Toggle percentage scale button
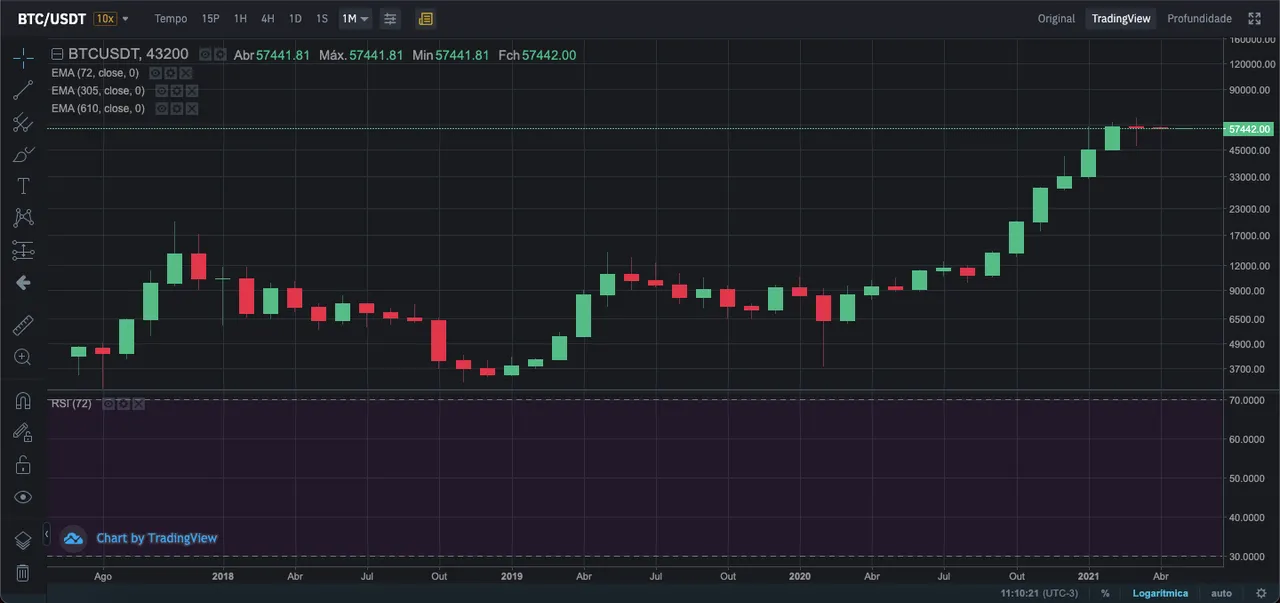1280x603 pixels. pyautogui.click(x=1105, y=593)
